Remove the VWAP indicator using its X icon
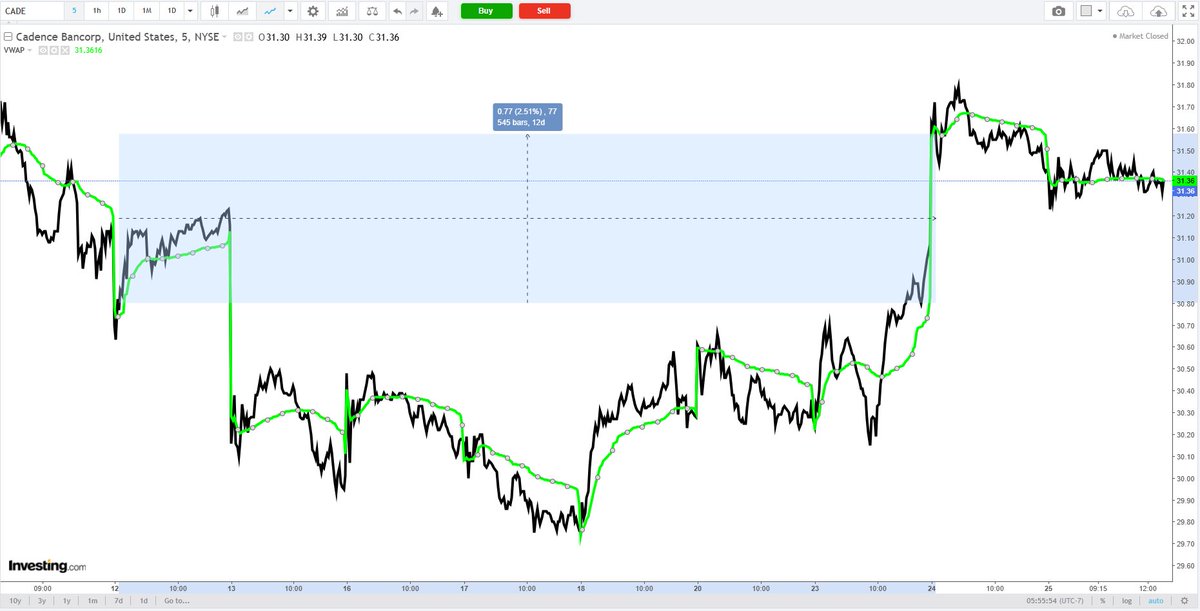This screenshot has width=1200, height=611. tap(64, 49)
